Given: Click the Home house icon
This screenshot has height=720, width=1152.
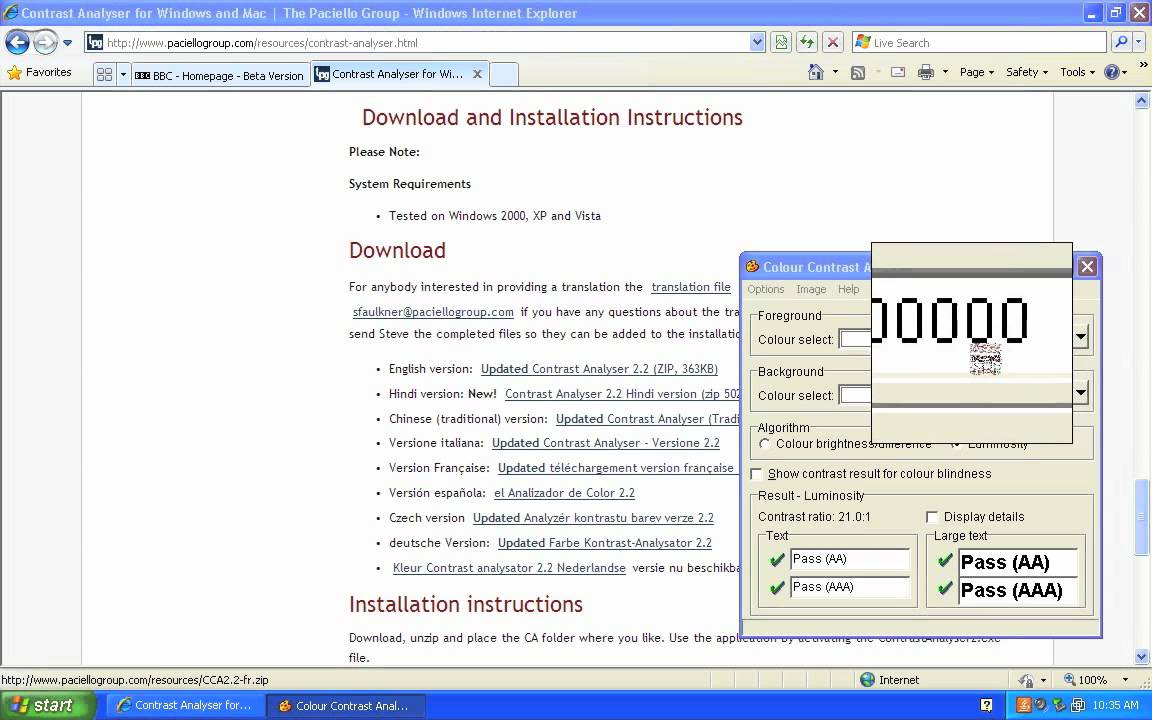Looking at the screenshot, I should (x=816, y=72).
